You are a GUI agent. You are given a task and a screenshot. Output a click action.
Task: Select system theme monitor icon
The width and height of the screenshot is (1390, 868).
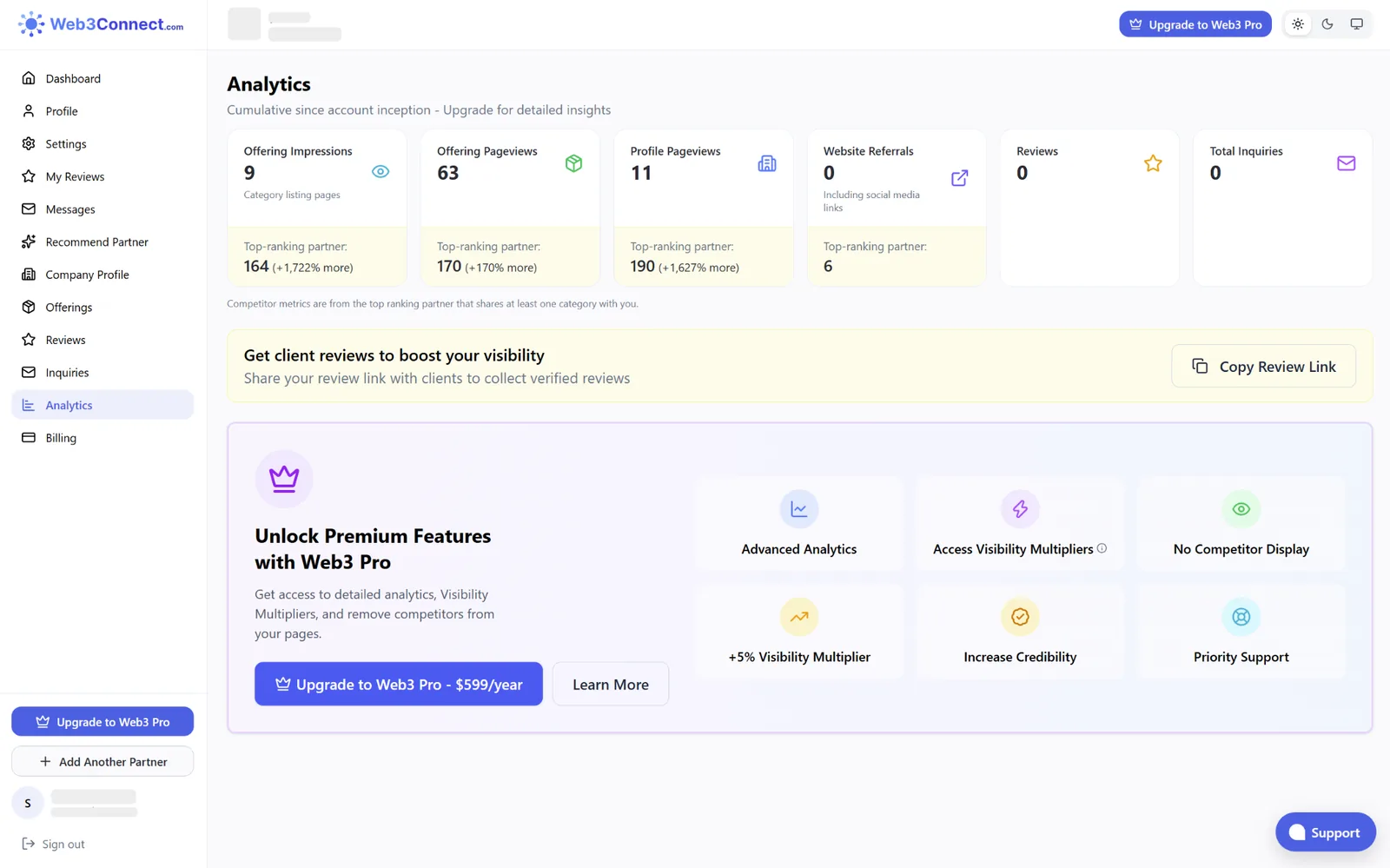[1356, 24]
